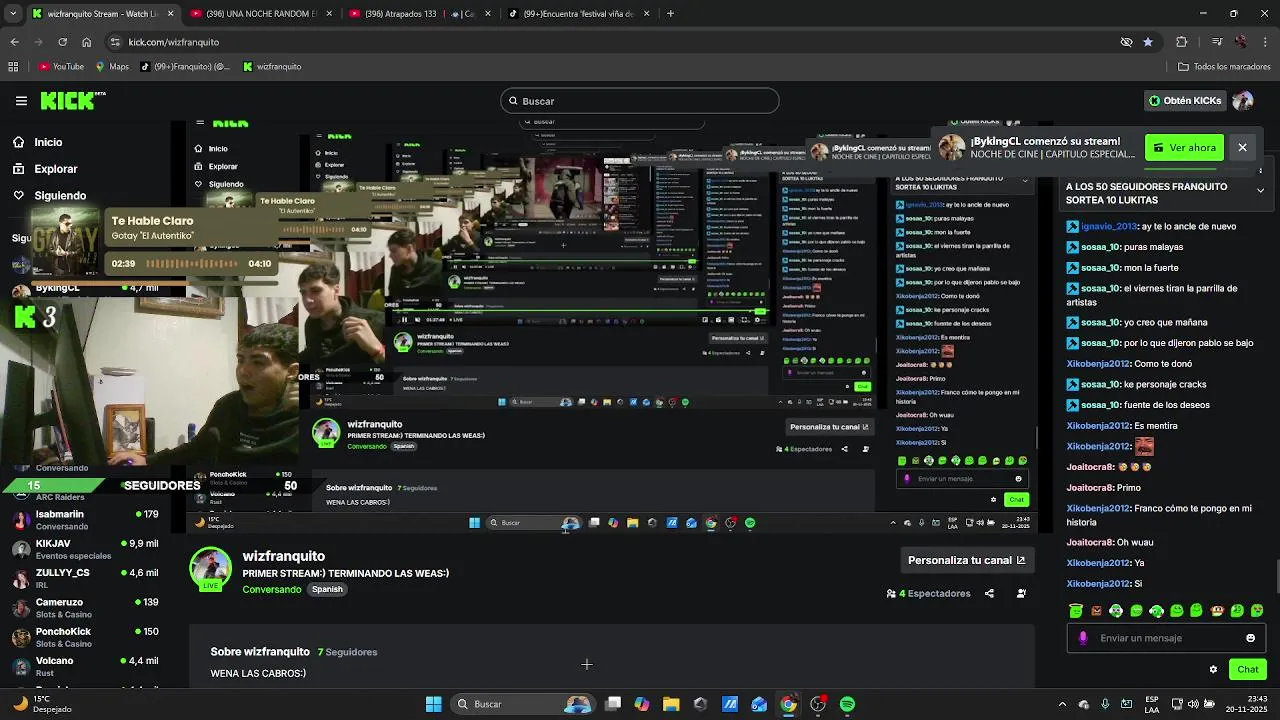Select the last heart-eyes emote in quick emotes
This screenshot has height=720, width=1280.
tap(1257, 611)
